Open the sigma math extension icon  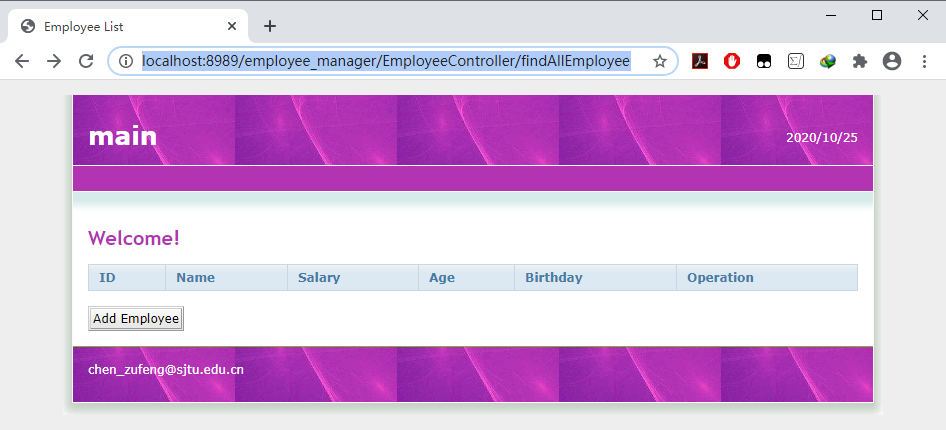(x=796, y=61)
